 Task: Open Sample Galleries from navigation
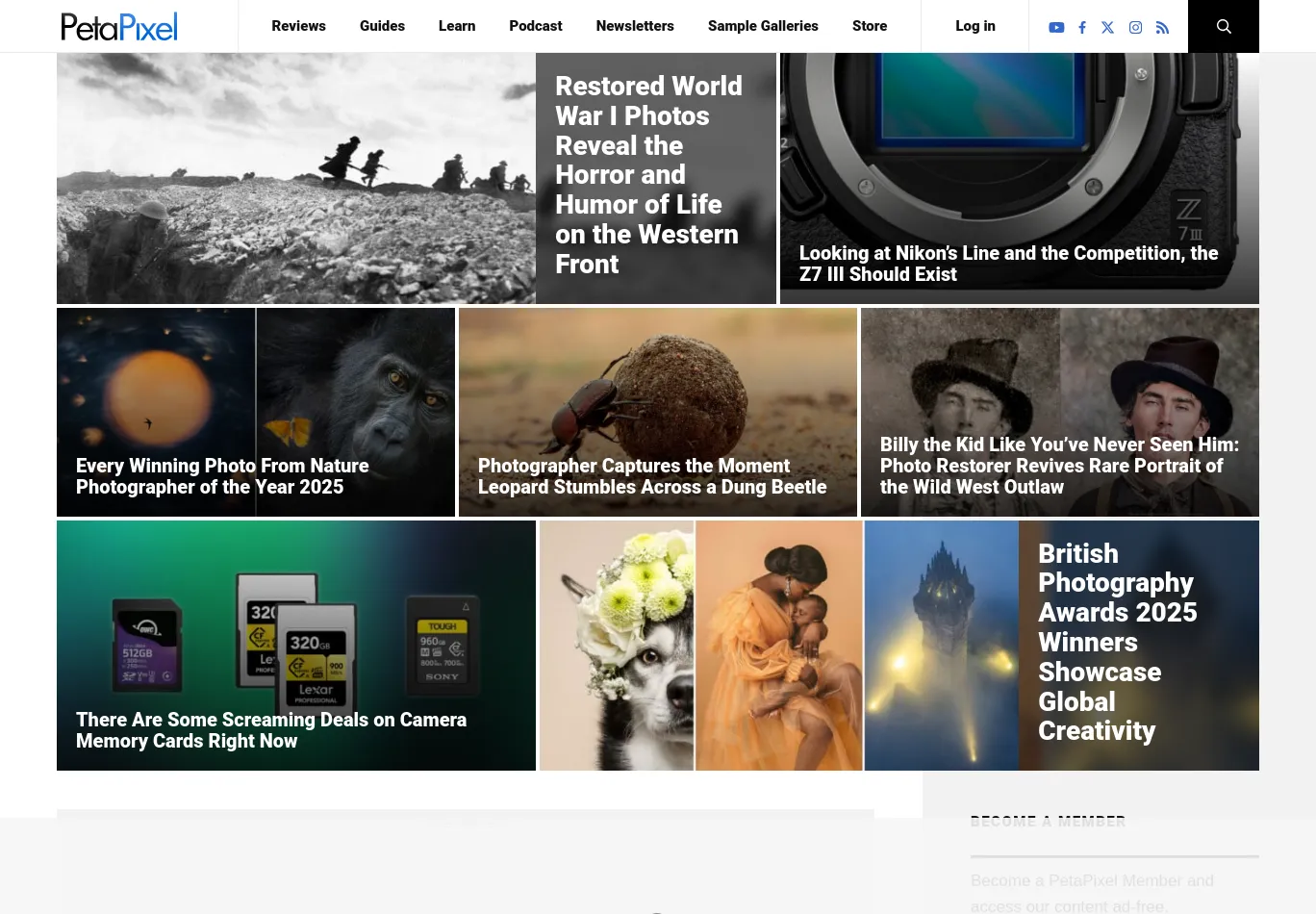(763, 26)
